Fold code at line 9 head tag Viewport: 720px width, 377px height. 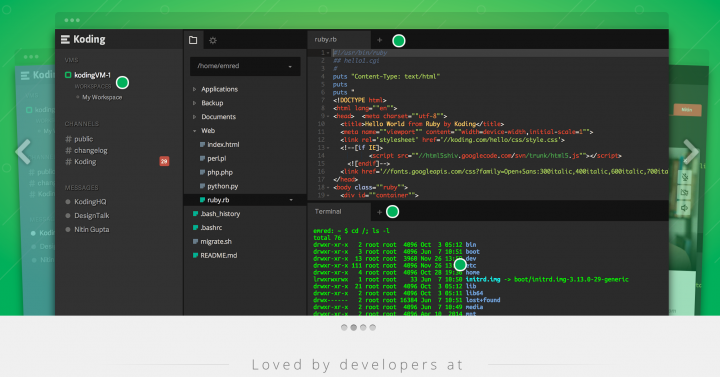point(328,116)
